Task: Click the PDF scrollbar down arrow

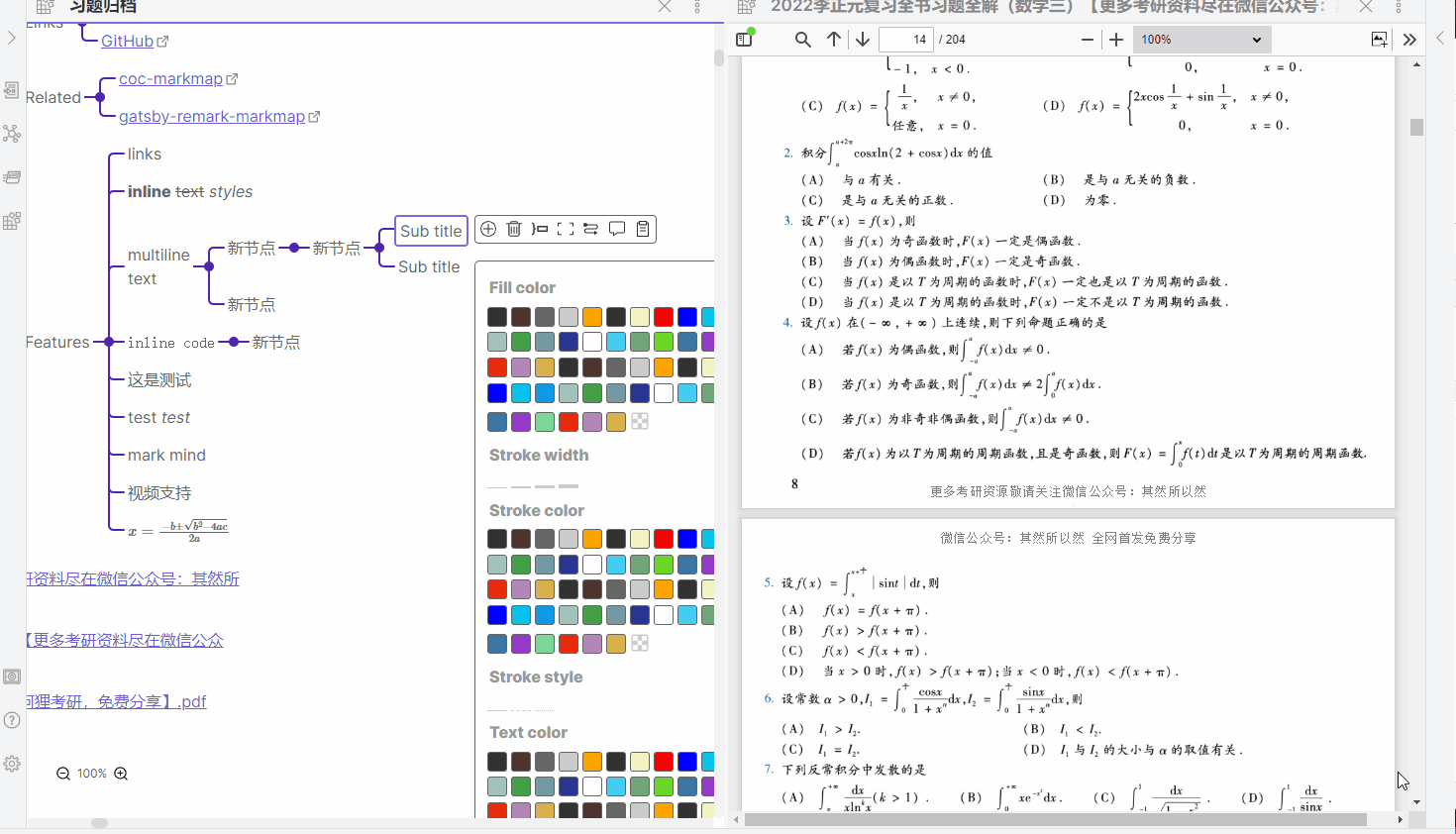Action: pos(1417,802)
